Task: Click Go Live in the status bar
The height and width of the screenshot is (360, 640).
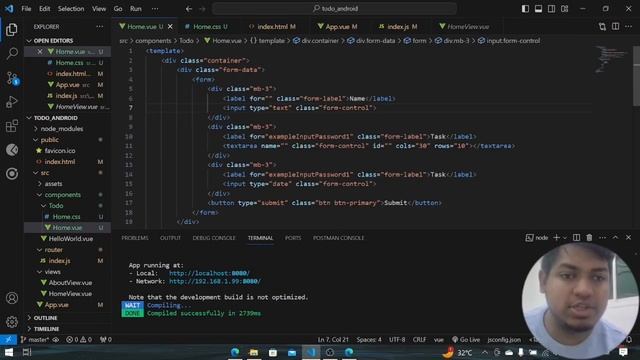Action: click(x=466, y=340)
